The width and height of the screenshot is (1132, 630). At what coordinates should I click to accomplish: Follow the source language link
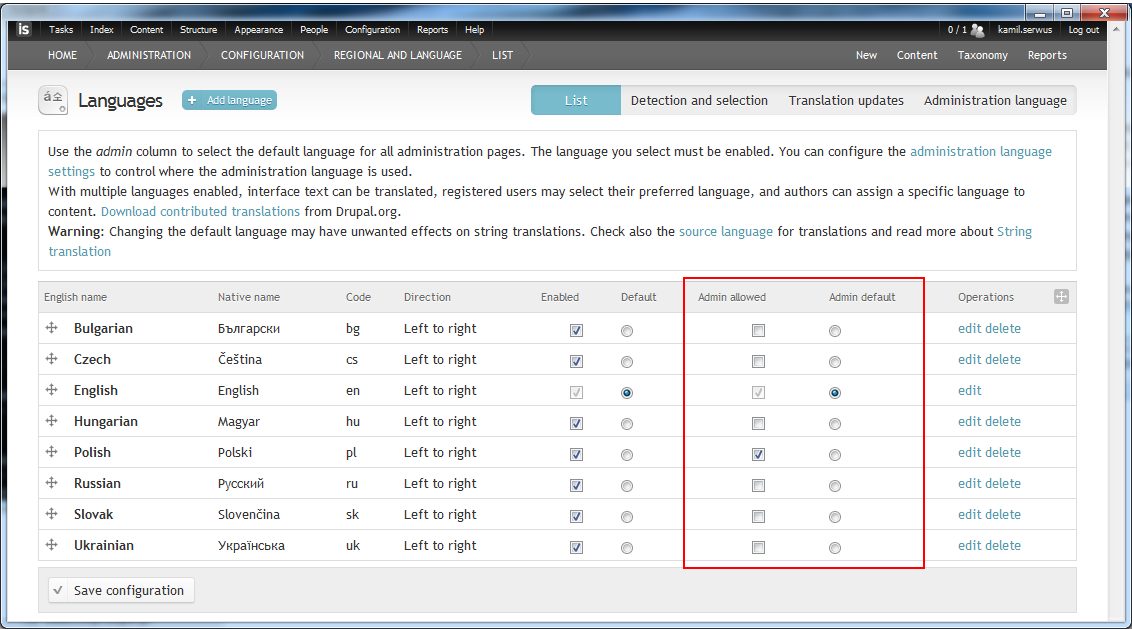click(726, 232)
